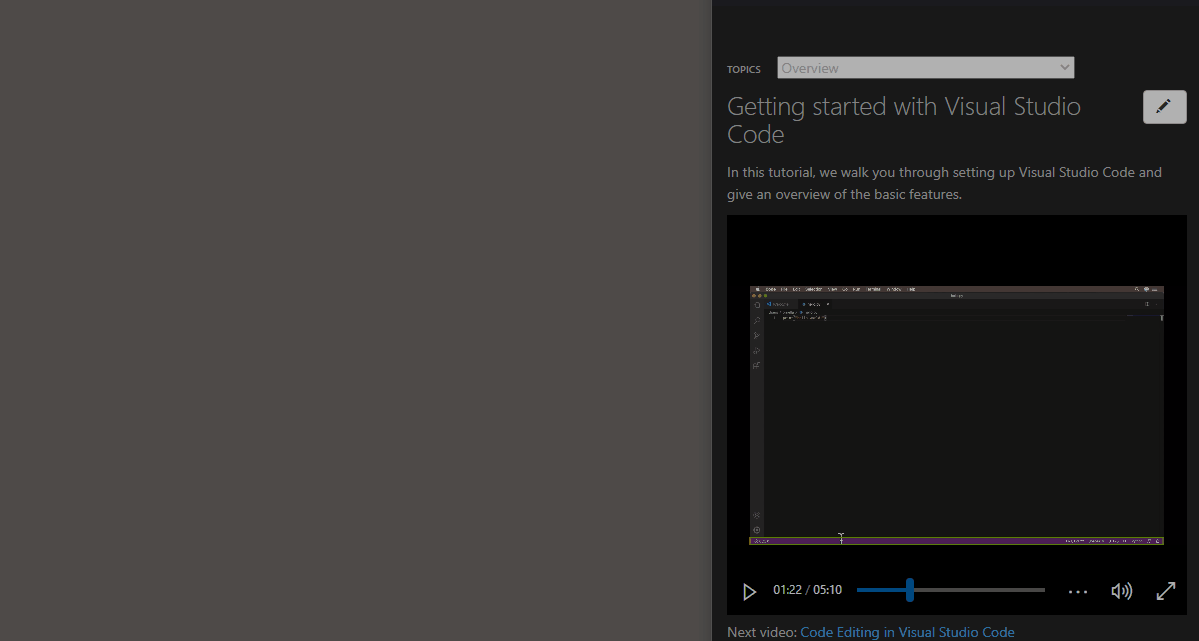
Task: Click the Manage gear icon at activity bar bottom
Action: click(756, 530)
